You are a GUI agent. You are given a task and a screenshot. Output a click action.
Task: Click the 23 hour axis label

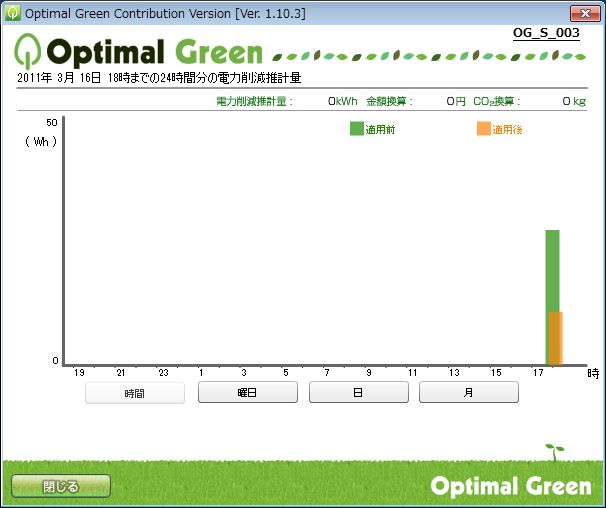tap(163, 372)
